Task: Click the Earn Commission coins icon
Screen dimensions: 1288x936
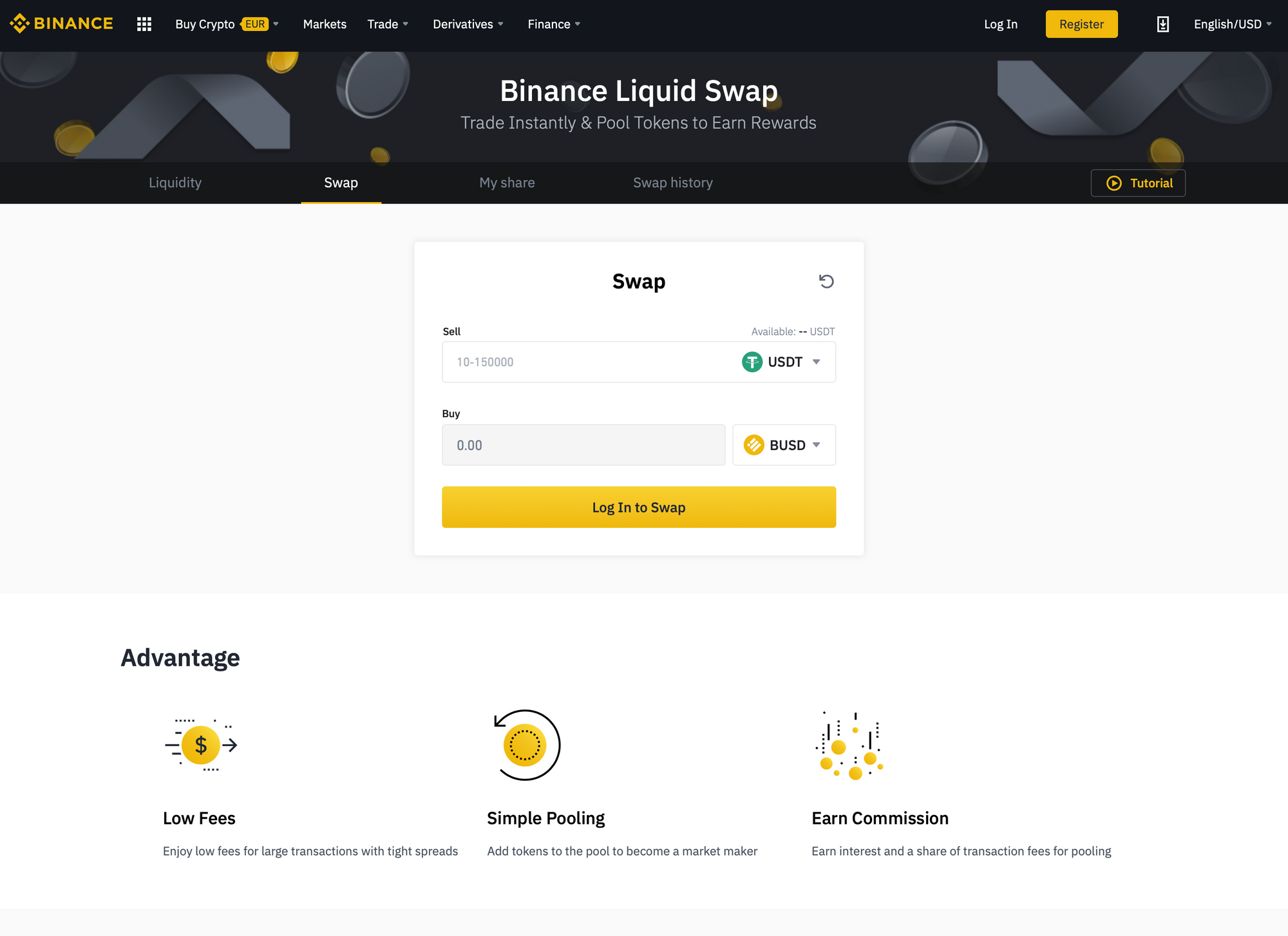Action: [849, 745]
